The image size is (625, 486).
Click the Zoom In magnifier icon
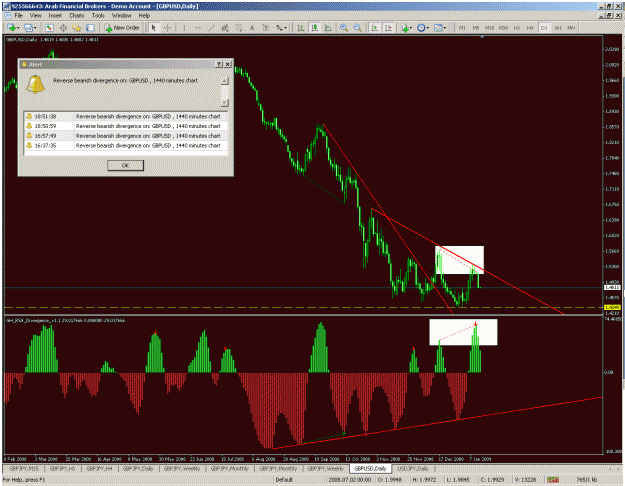coord(344,28)
